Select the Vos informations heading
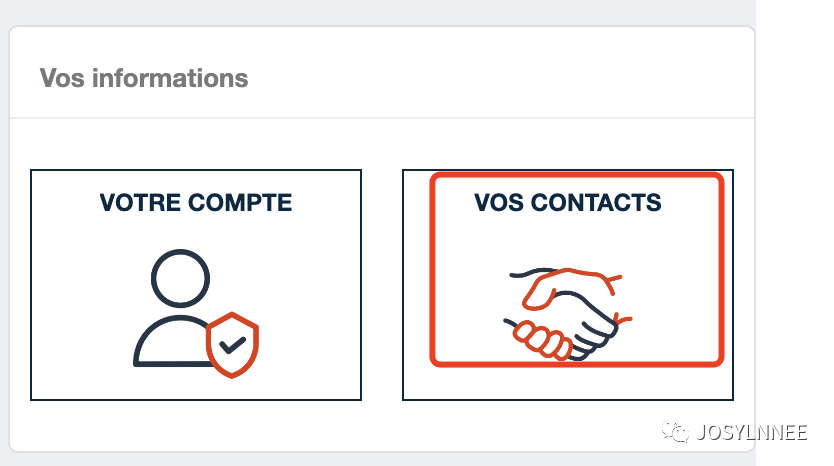 click(143, 77)
